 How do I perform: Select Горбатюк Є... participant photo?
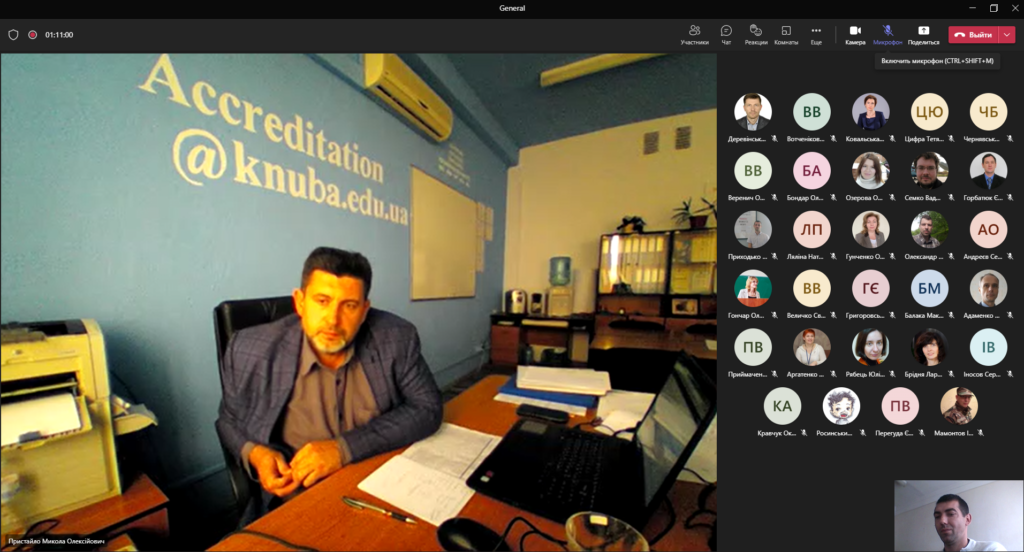(988, 170)
